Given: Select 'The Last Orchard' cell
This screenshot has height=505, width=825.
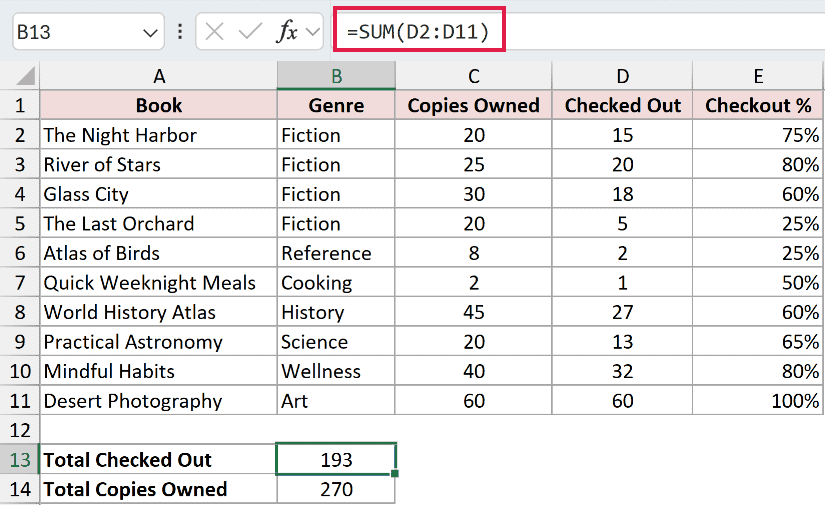Looking at the screenshot, I should (x=158, y=224).
